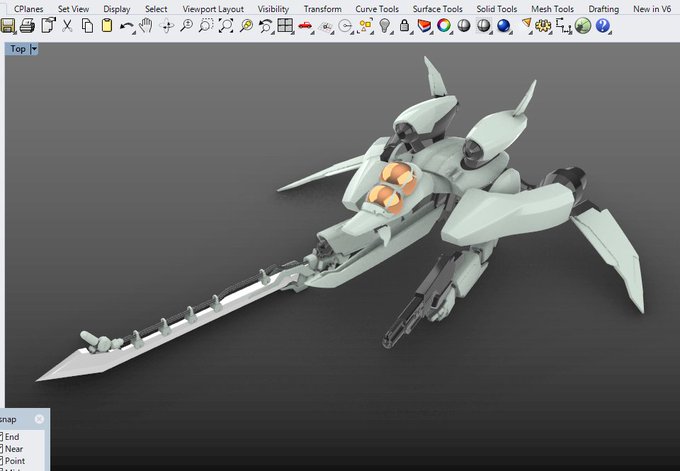Click the Top viewport title label
This screenshot has height=471, width=680.
[18, 49]
